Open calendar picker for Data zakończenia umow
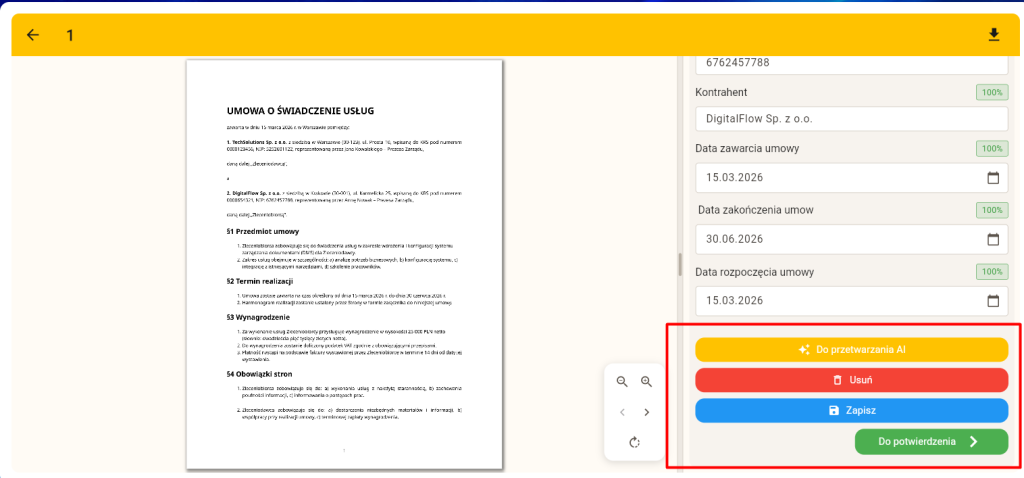 (993, 239)
